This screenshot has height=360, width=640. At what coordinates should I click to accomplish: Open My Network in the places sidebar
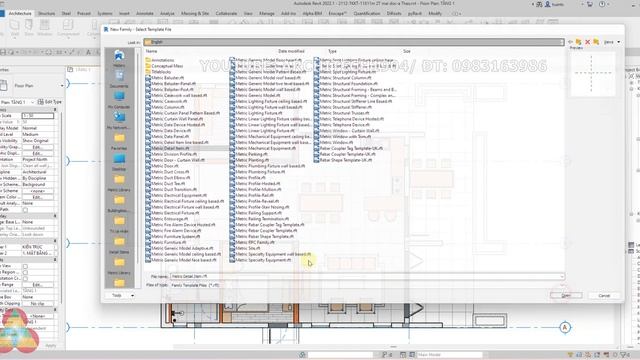[x=119, y=121]
